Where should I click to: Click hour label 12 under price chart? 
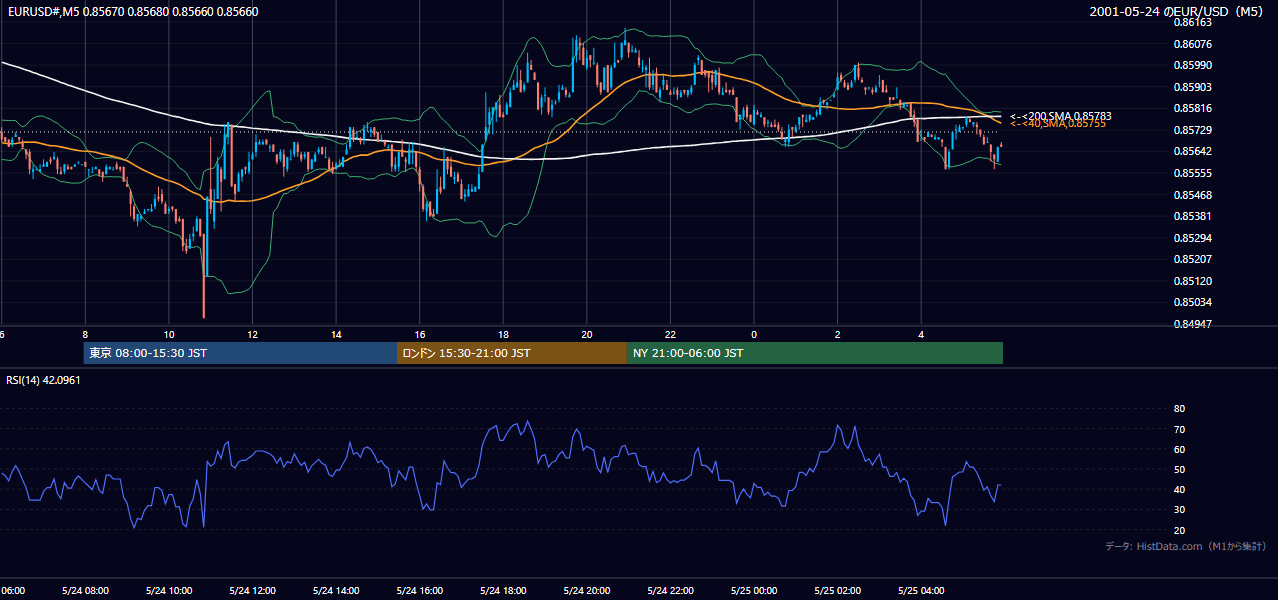(x=253, y=334)
